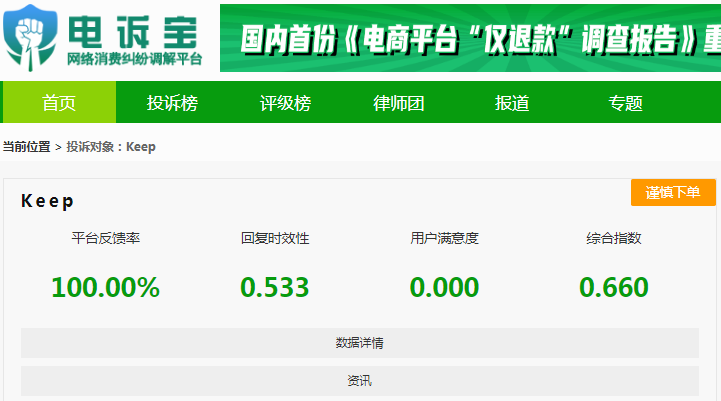Go to the 首页 tab
The image size is (721, 401).
coord(59,102)
